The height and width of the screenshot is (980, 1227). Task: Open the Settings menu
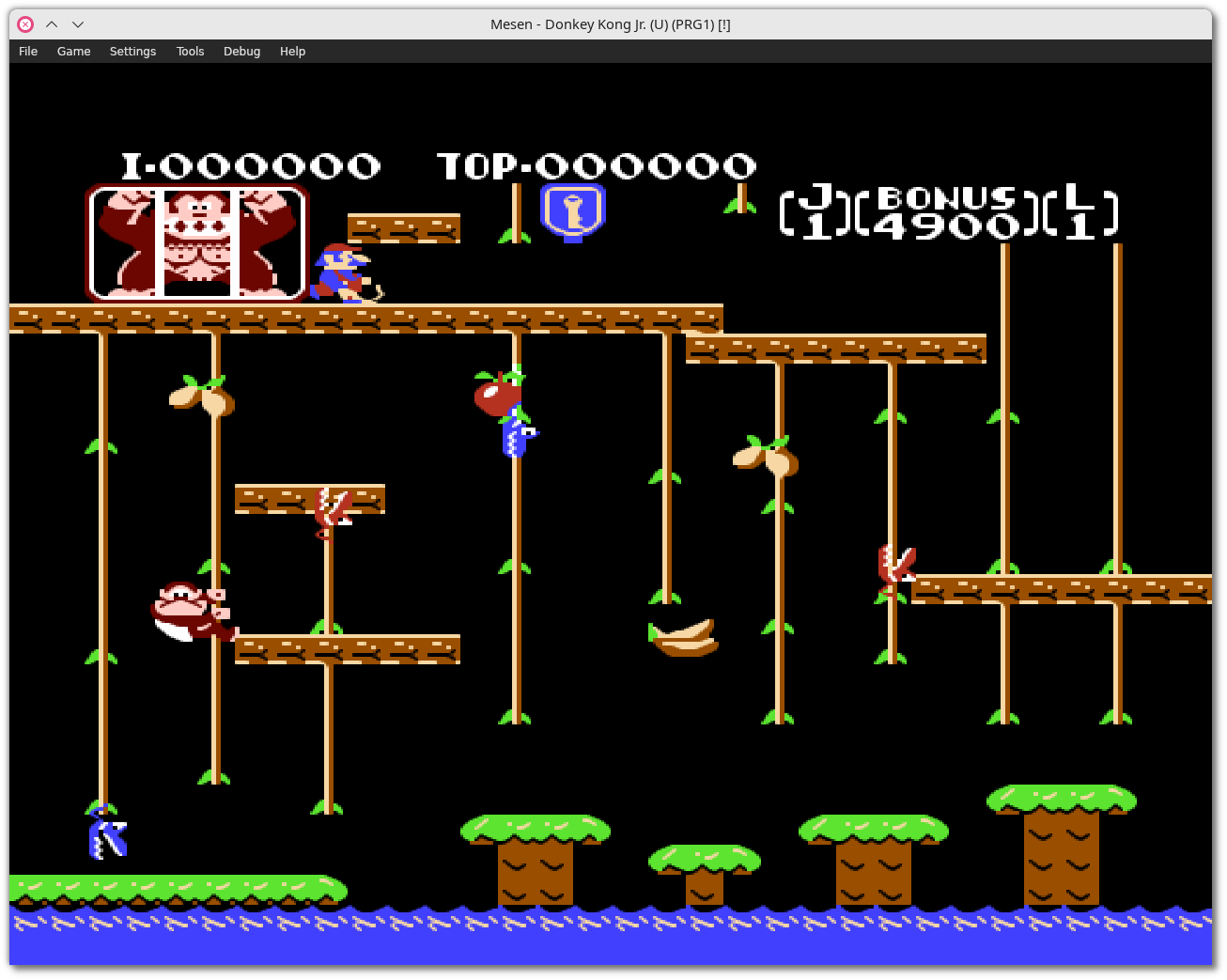coord(132,52)
